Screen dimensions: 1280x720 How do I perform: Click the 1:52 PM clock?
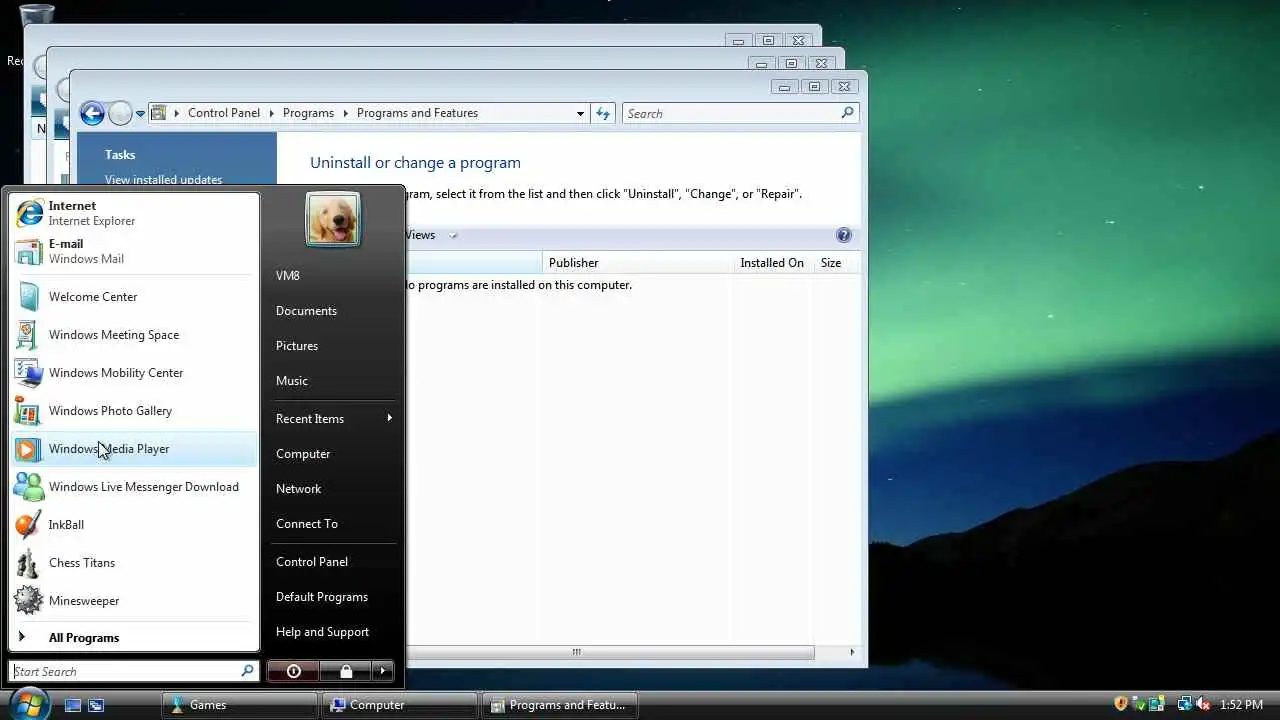[1241, 705]
